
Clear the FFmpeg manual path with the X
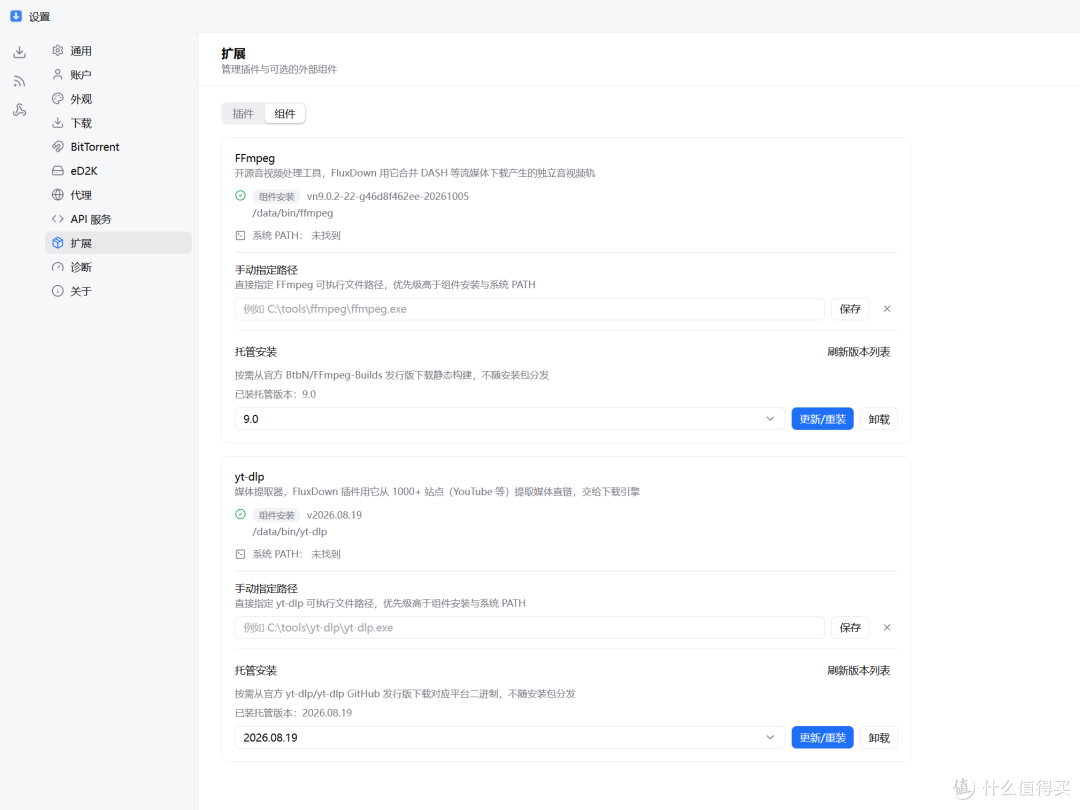tap(887, 309)
